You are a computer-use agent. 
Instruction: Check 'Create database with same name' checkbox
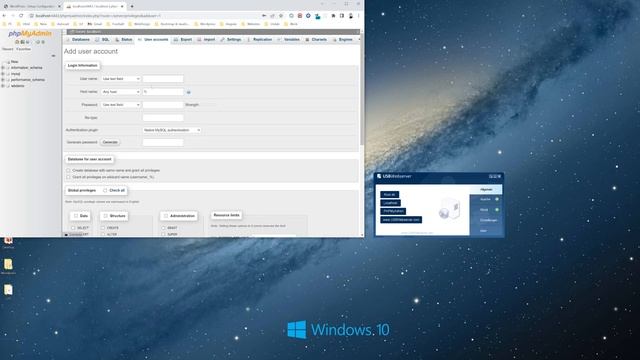tap(68, 170)
